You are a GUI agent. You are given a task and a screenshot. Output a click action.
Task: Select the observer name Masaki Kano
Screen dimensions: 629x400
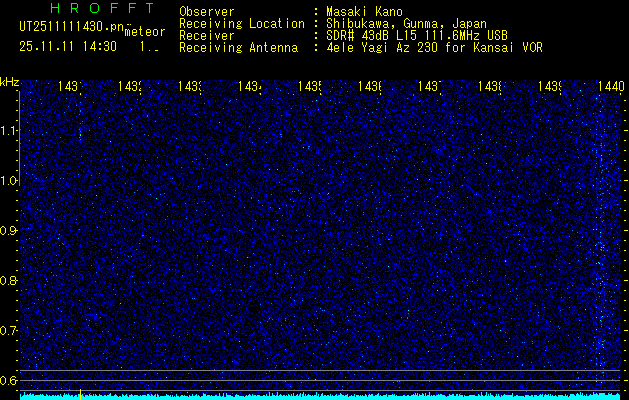point(364,12)
